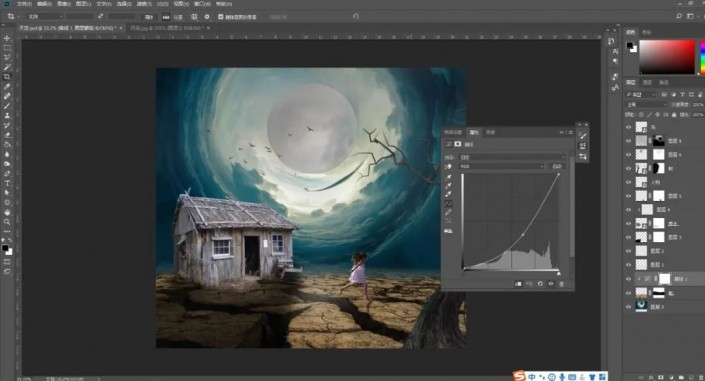This screenshot has width=705, height=381.
Task: Open the 滤镜 menu
Action: tap(143, 4)
